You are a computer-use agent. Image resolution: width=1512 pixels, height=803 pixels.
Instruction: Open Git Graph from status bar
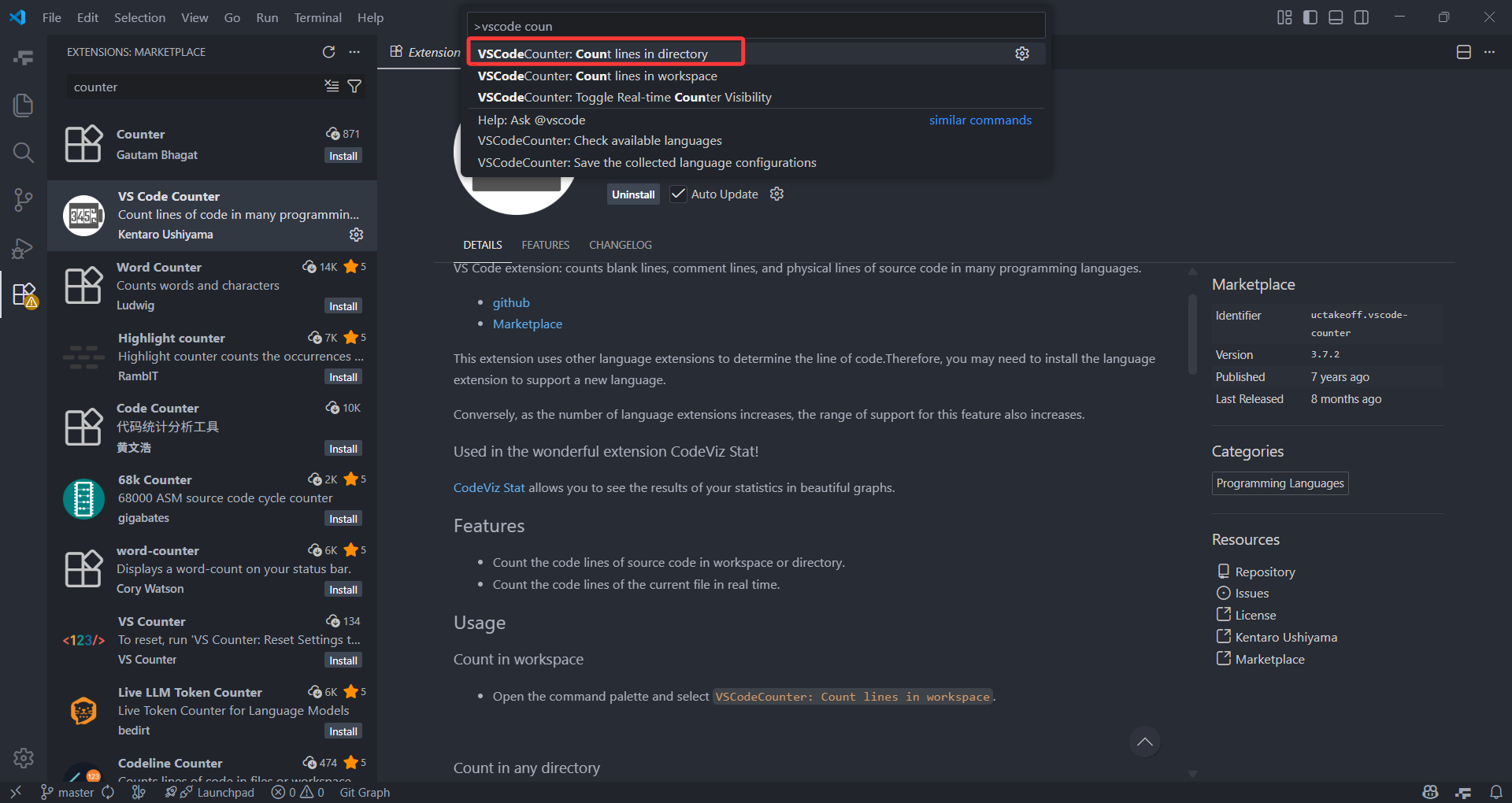[365, 792]
